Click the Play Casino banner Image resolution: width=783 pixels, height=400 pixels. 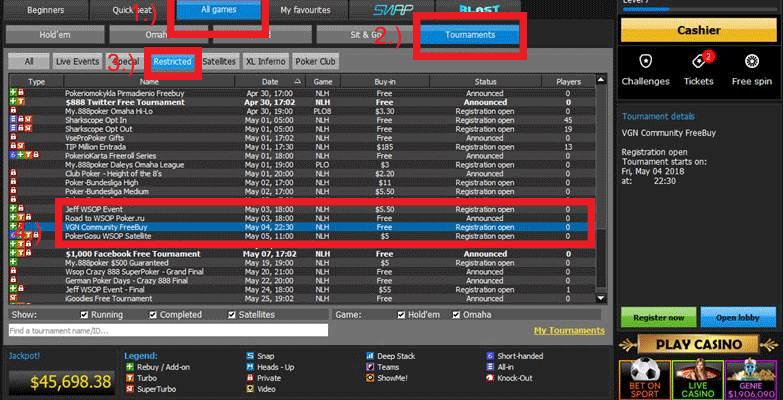pyautogui.click(x=699, y=345)
